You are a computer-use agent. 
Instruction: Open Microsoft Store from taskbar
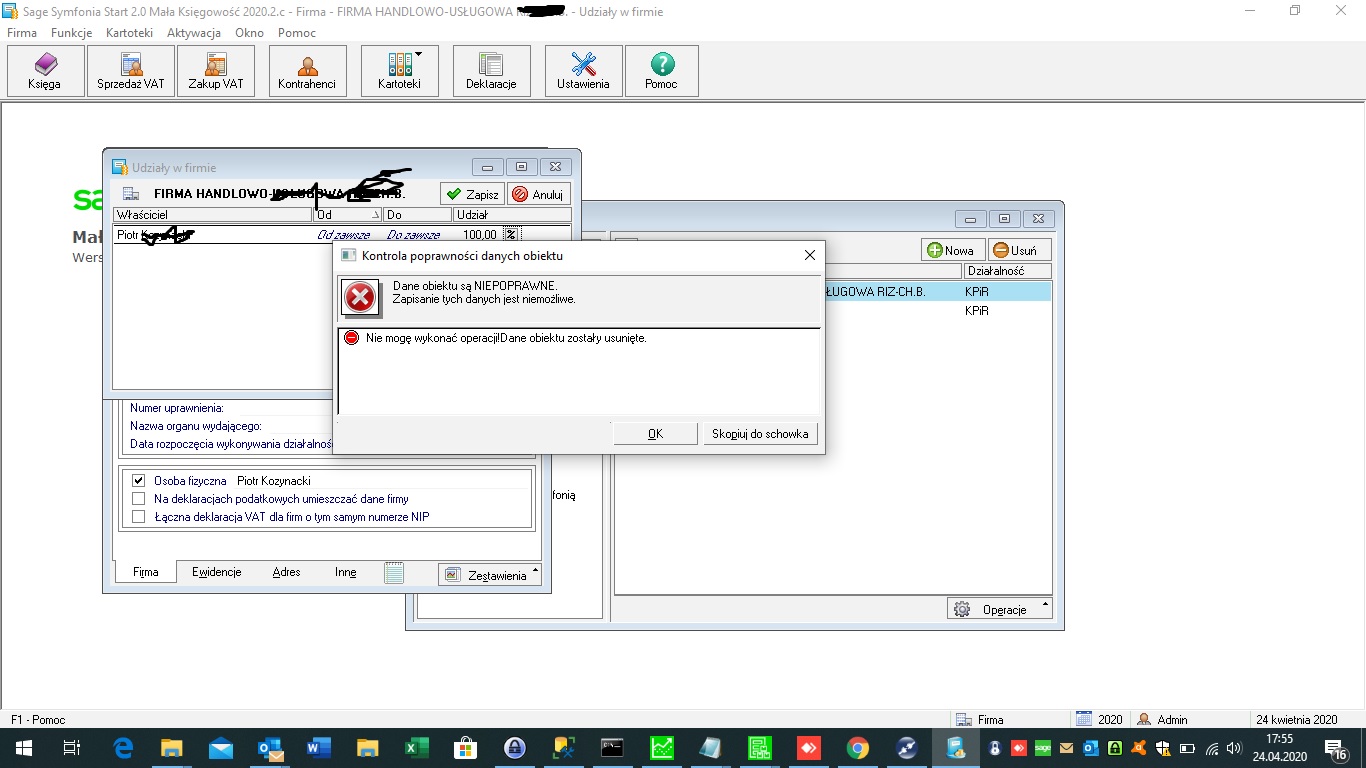pyautogui.click(x=465, y=748)
